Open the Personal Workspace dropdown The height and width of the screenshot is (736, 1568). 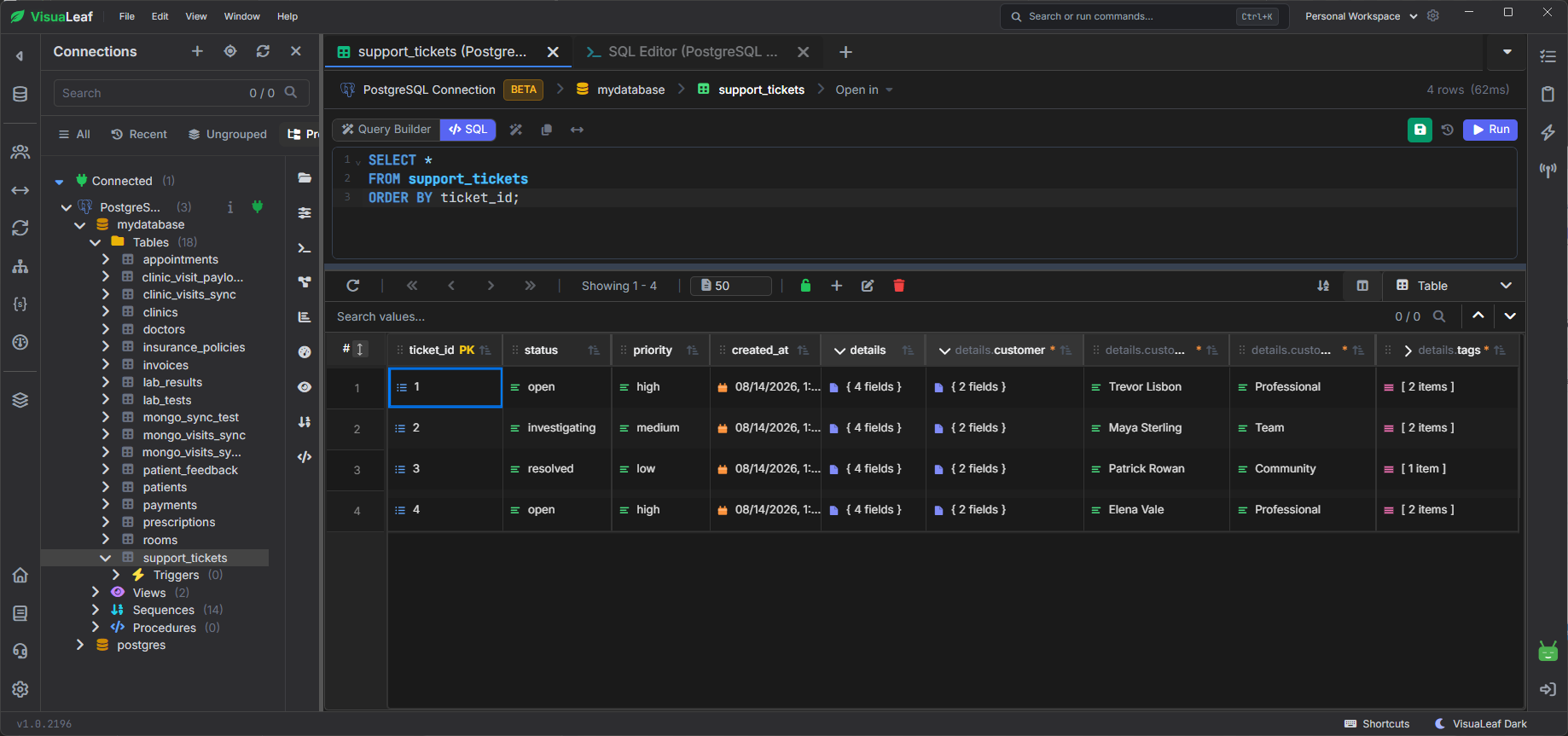[1362, 16]
